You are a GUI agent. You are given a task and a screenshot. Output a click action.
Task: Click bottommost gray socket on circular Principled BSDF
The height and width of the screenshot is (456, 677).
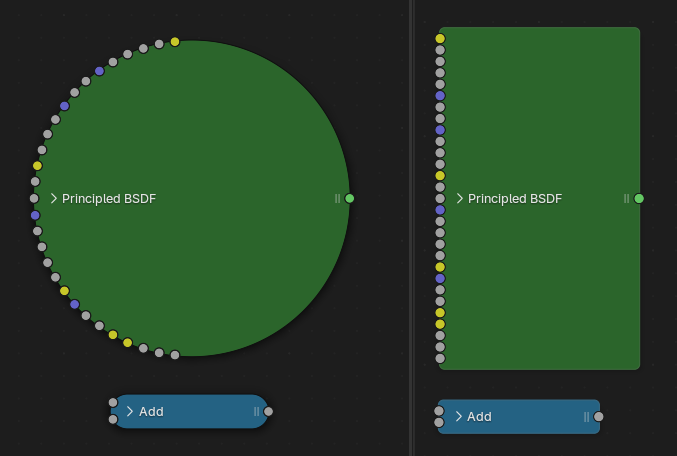175,355
